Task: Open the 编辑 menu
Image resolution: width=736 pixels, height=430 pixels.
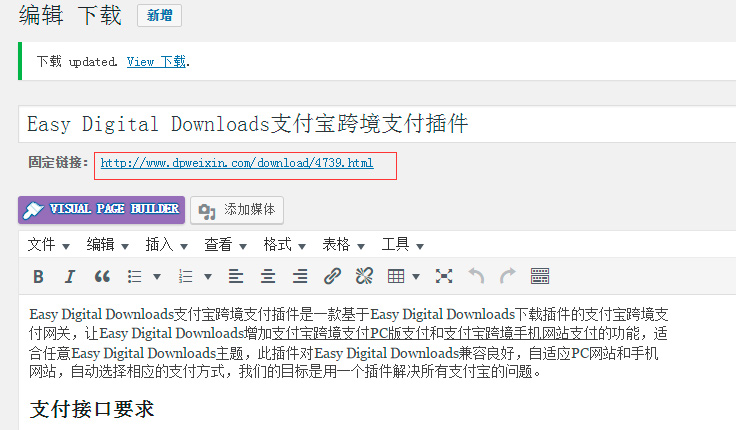Action: tap(107, 245)
